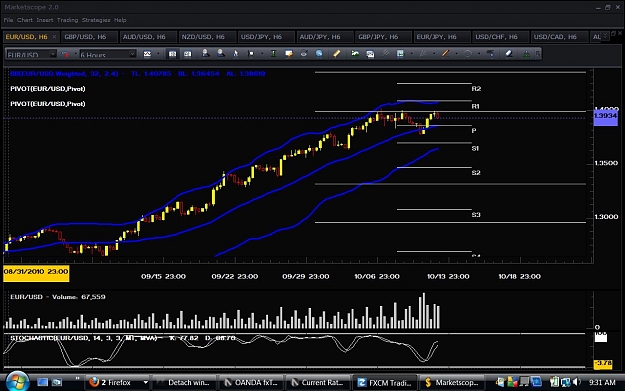The height and width of the screenshot is (391, 625).
Task: Select the ruler measurement tool
Action: click(337, 53)
